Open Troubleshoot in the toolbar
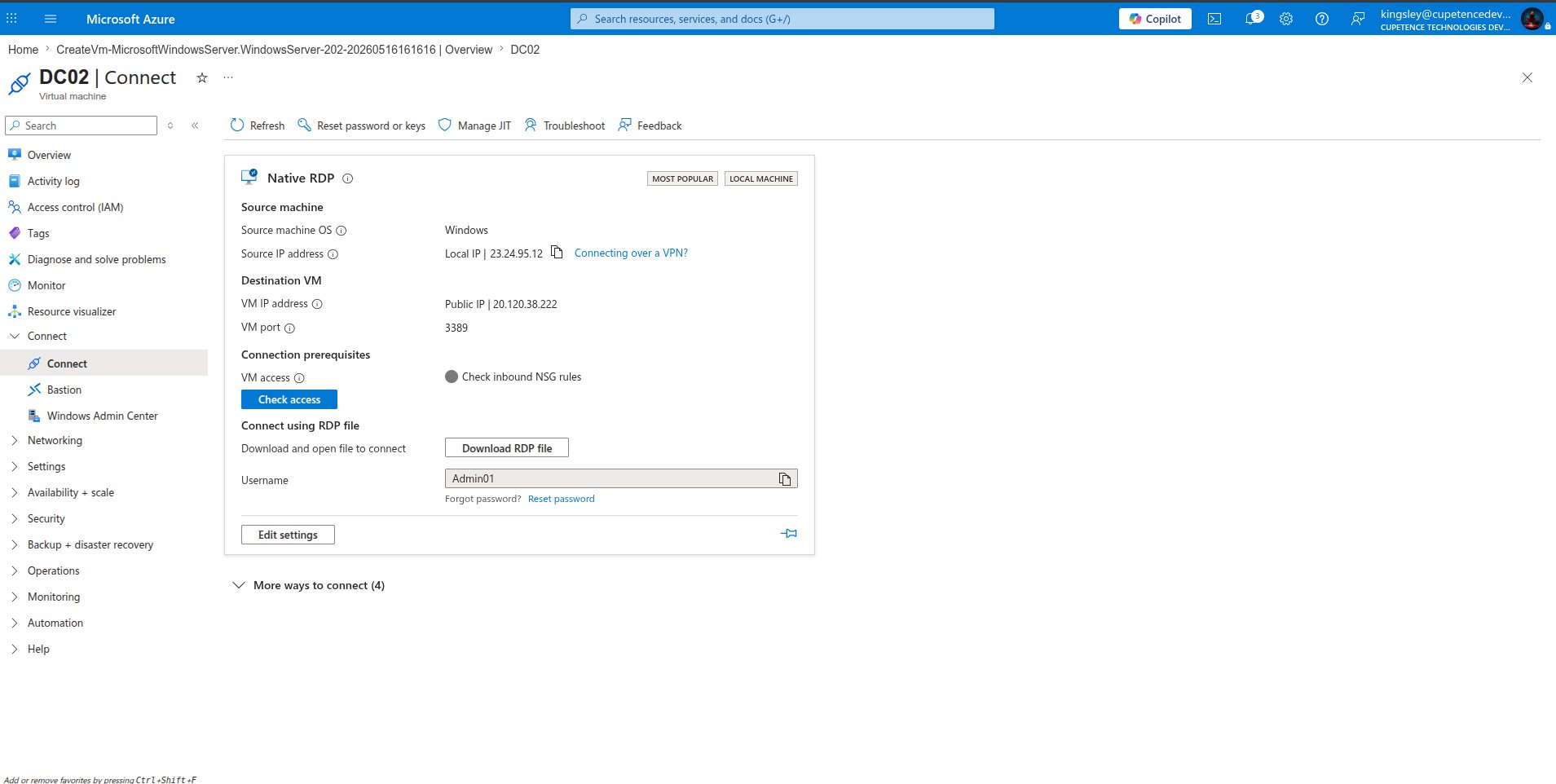Screen dimensions: 1556x784 tap(565, 126)
